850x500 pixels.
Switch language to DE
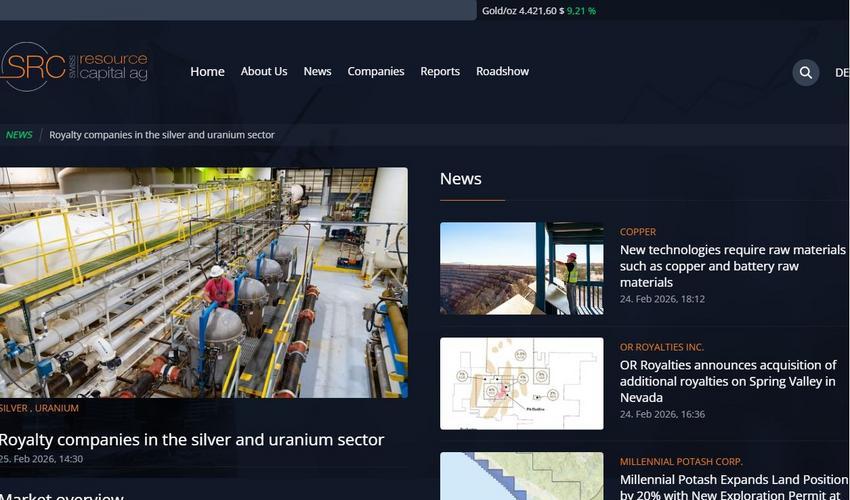pyautogui.click(x=842, y=73)
